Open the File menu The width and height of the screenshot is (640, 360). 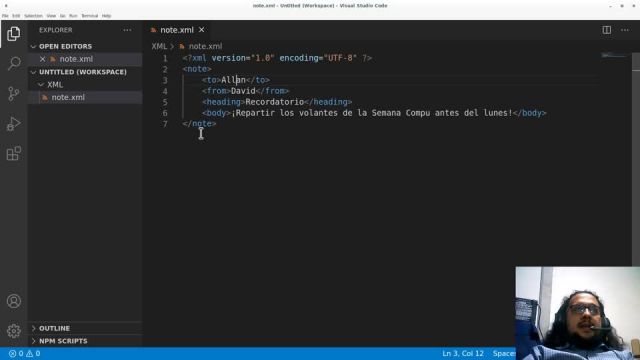tap(5, 16)
